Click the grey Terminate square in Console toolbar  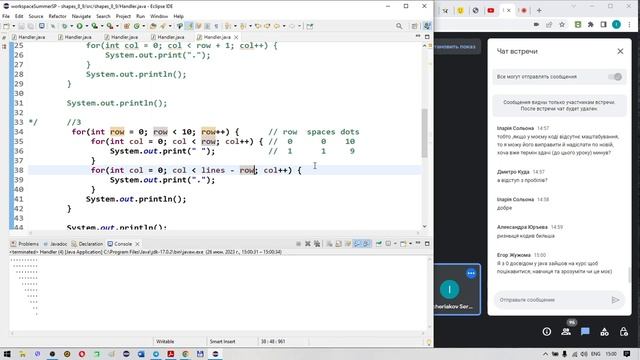(x=298, y=244)
